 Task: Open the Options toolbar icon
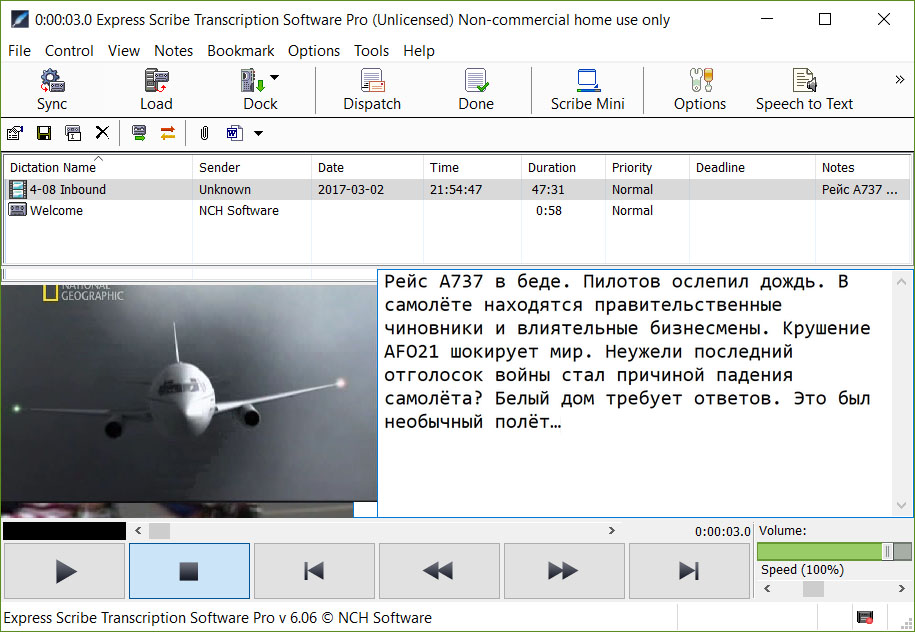point(700,89)
